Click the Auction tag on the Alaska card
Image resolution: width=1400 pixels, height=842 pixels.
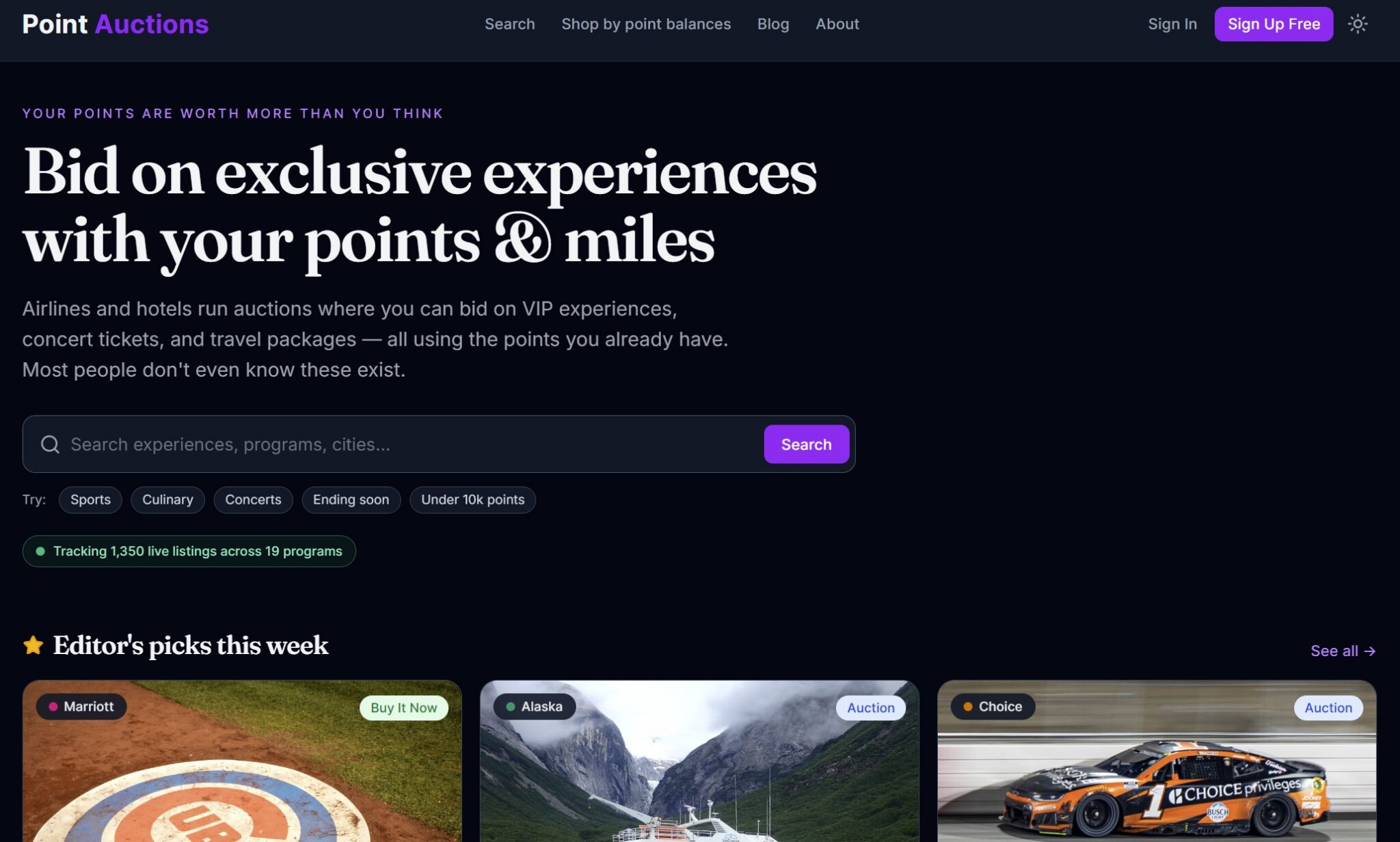(871, 708)
